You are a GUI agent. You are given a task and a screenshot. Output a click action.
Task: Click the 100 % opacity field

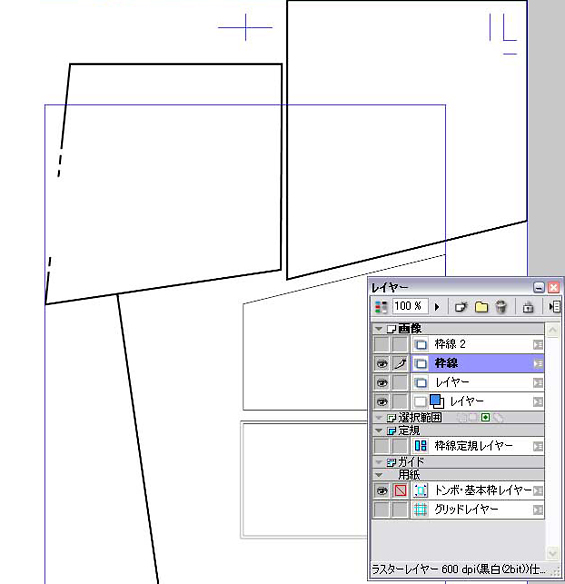click(x=410, y=307)
